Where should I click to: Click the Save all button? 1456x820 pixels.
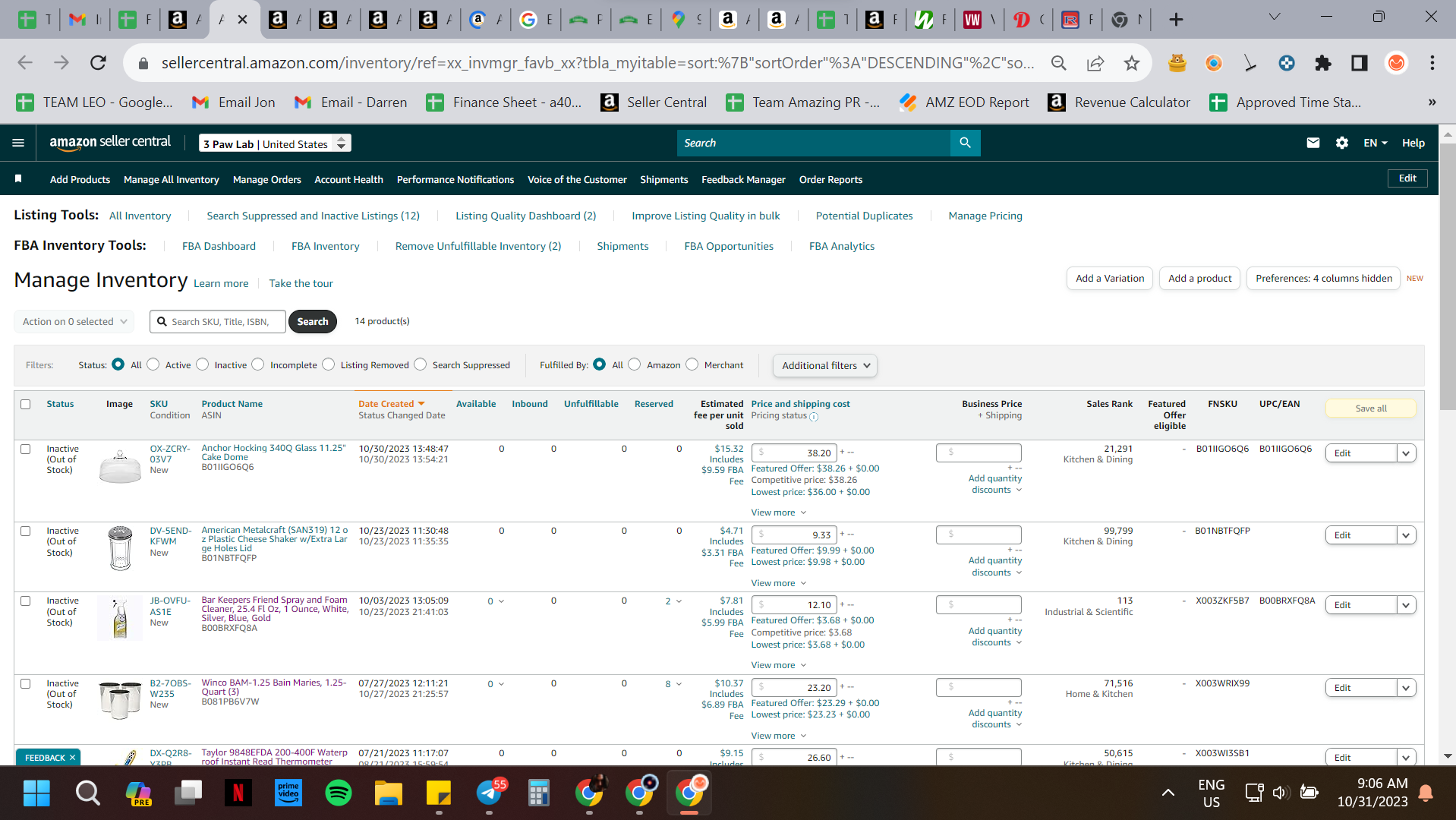tap(1371, 408)
